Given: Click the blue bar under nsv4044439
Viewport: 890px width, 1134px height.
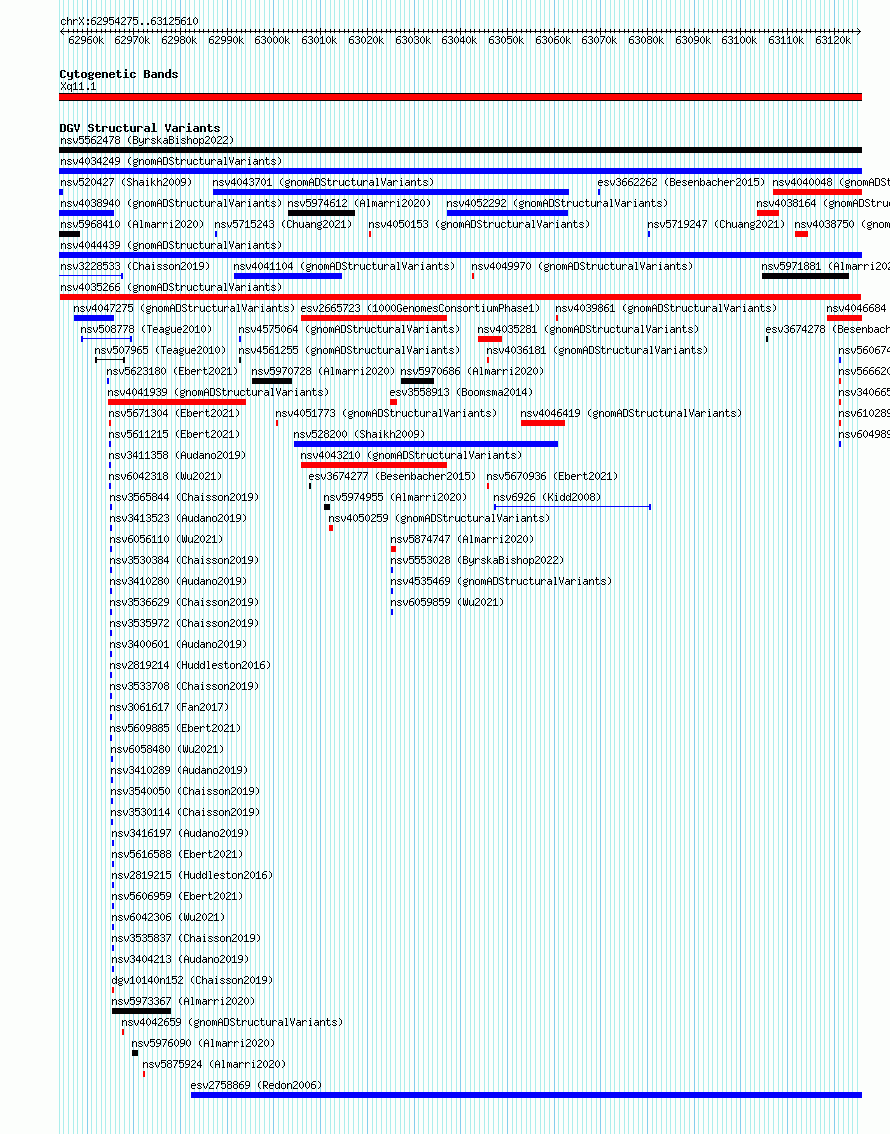Looking at the screenshot, I should 461,255.
